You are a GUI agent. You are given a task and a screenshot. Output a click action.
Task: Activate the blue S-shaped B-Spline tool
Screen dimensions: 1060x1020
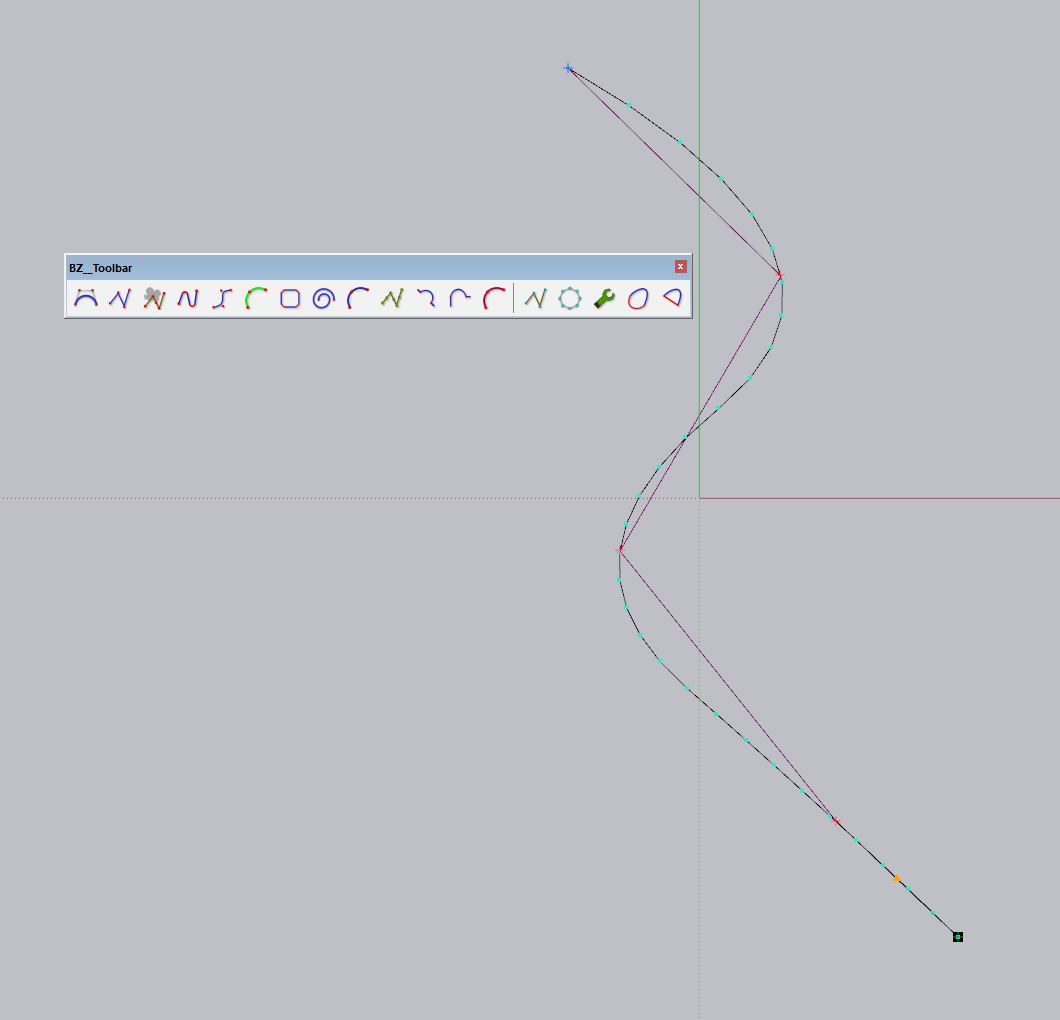pyautogui.click(x=188, y=298)
